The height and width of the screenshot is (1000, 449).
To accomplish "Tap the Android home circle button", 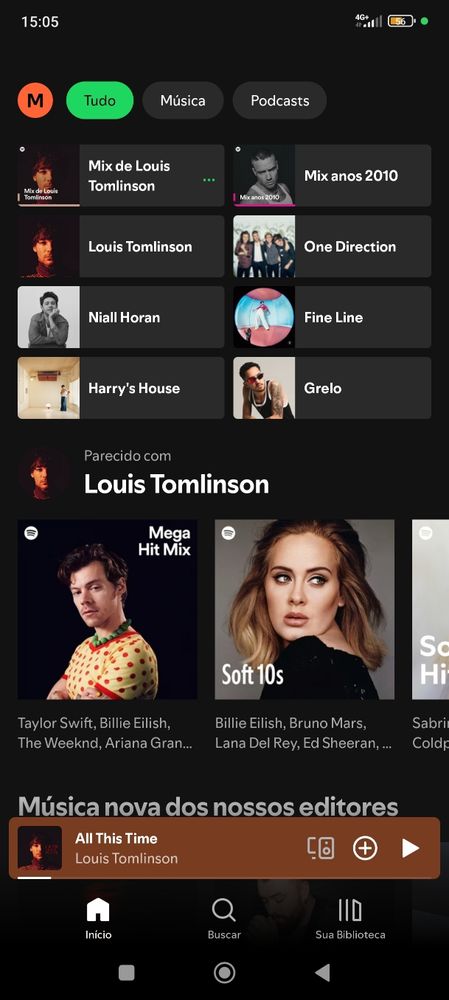I will pyautogui.click(x=224, y=973).
